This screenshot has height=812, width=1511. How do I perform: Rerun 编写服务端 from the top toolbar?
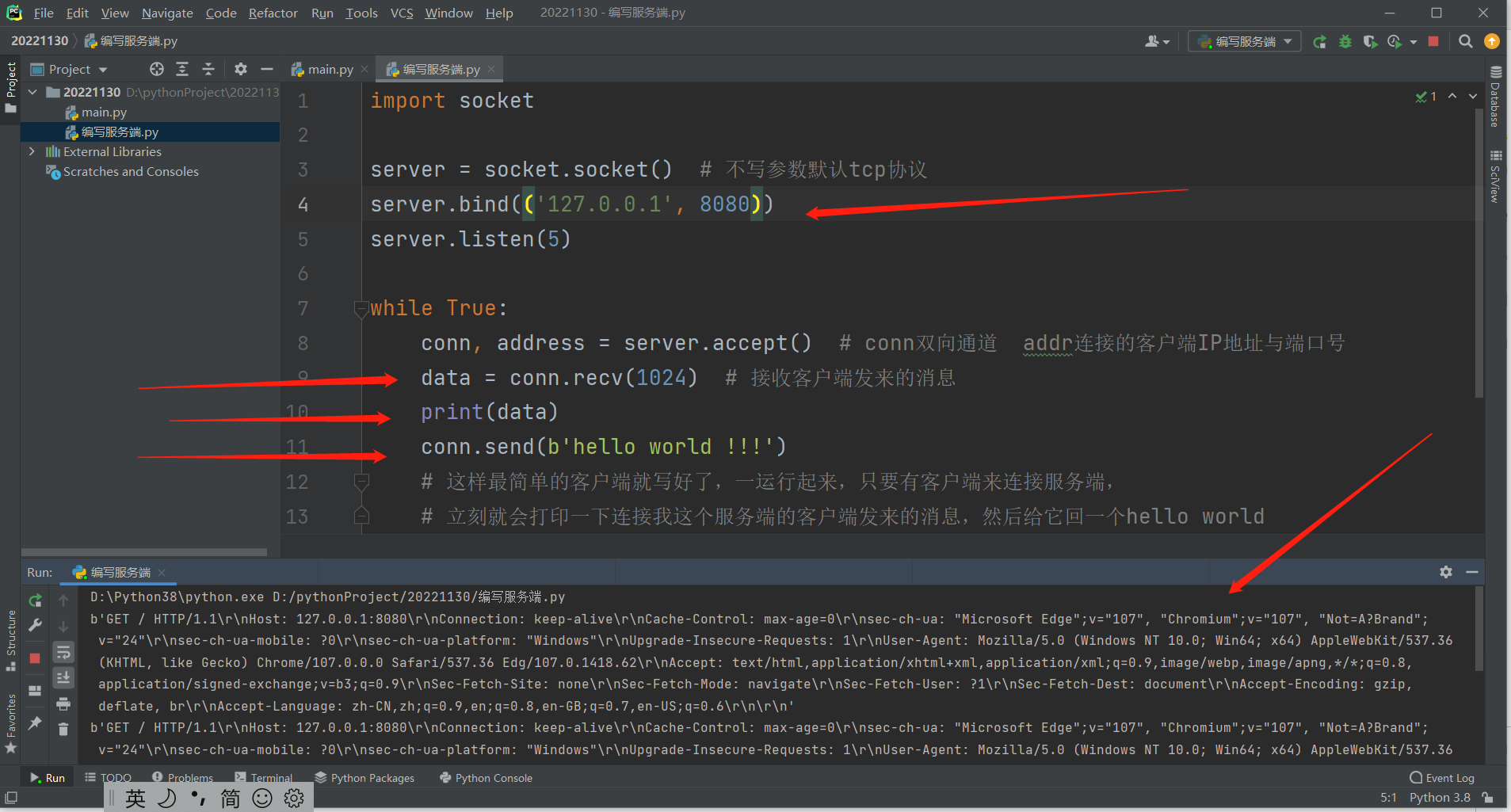tap(1319, 41)
